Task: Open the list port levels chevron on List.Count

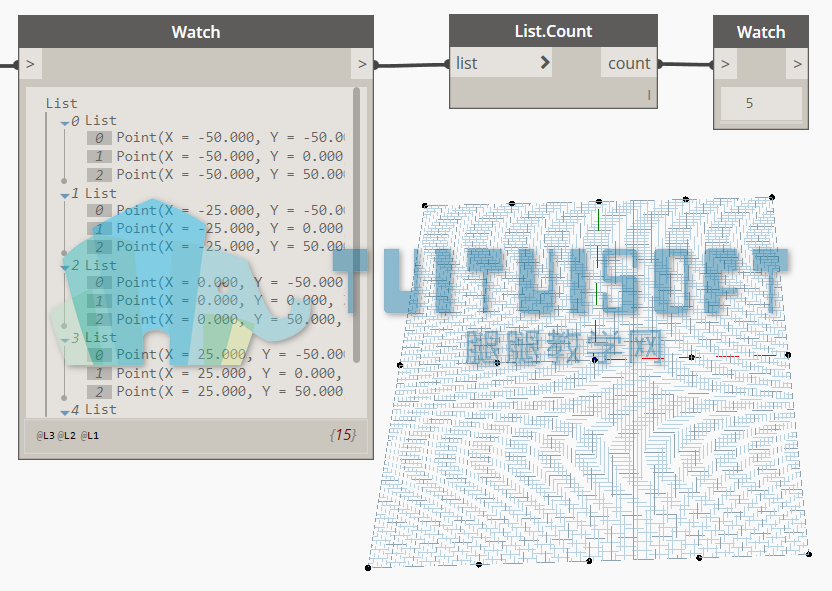Action: [544, 63]
